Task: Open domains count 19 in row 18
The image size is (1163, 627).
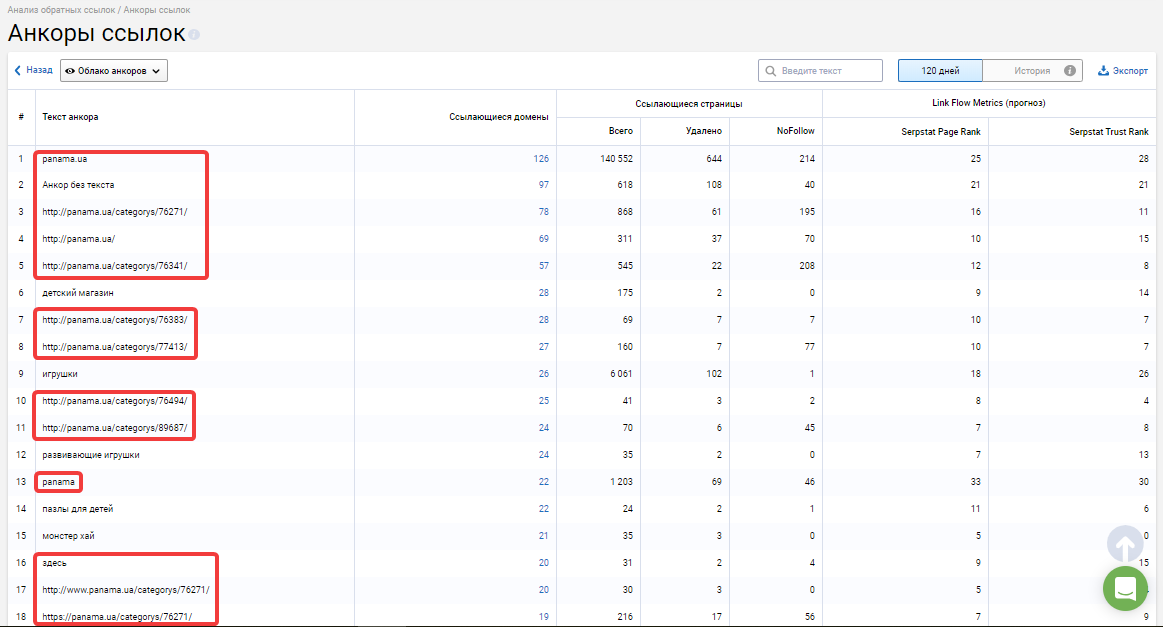Action: tap(544, 617)
